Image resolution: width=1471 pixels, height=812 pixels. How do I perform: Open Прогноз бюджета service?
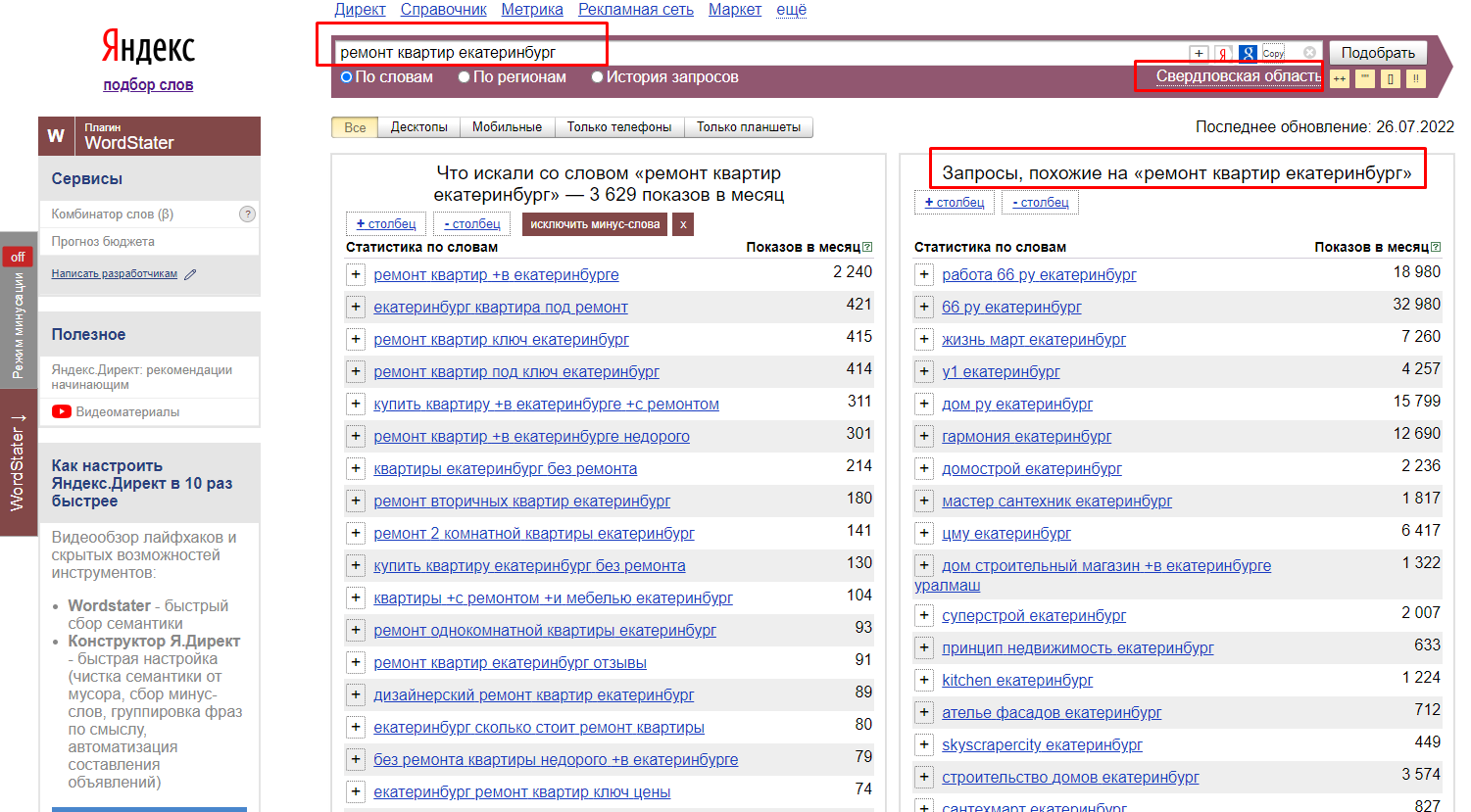[103, 241]
